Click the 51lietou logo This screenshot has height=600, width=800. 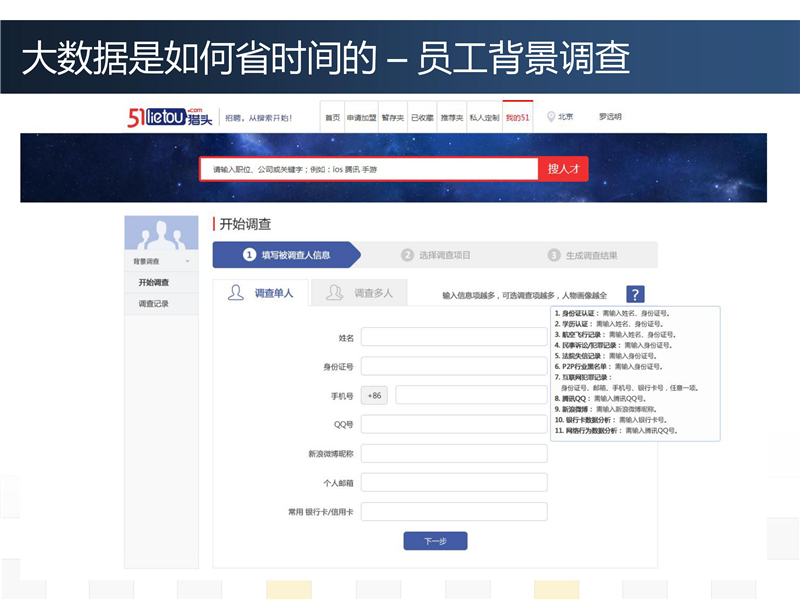coord(171,117)
